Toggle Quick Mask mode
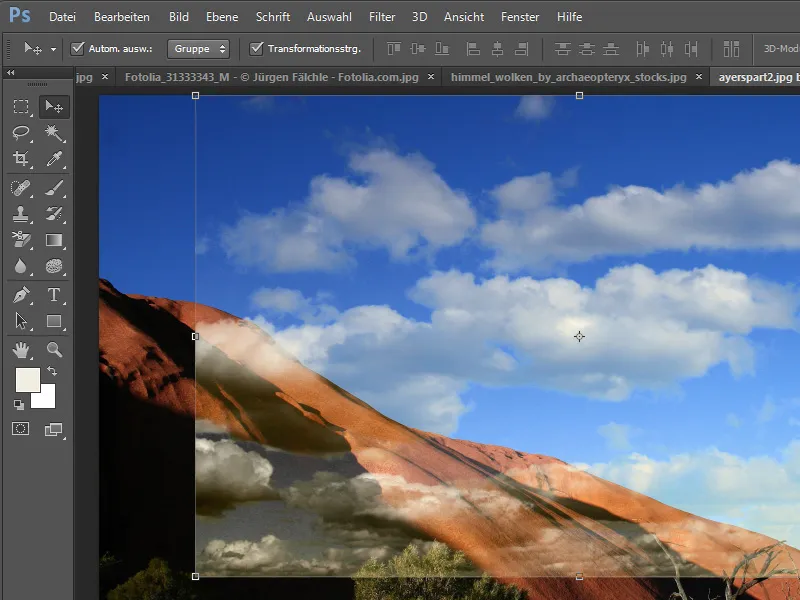The height and width of the screenshot is (600, 800). (x=21, y=429)
